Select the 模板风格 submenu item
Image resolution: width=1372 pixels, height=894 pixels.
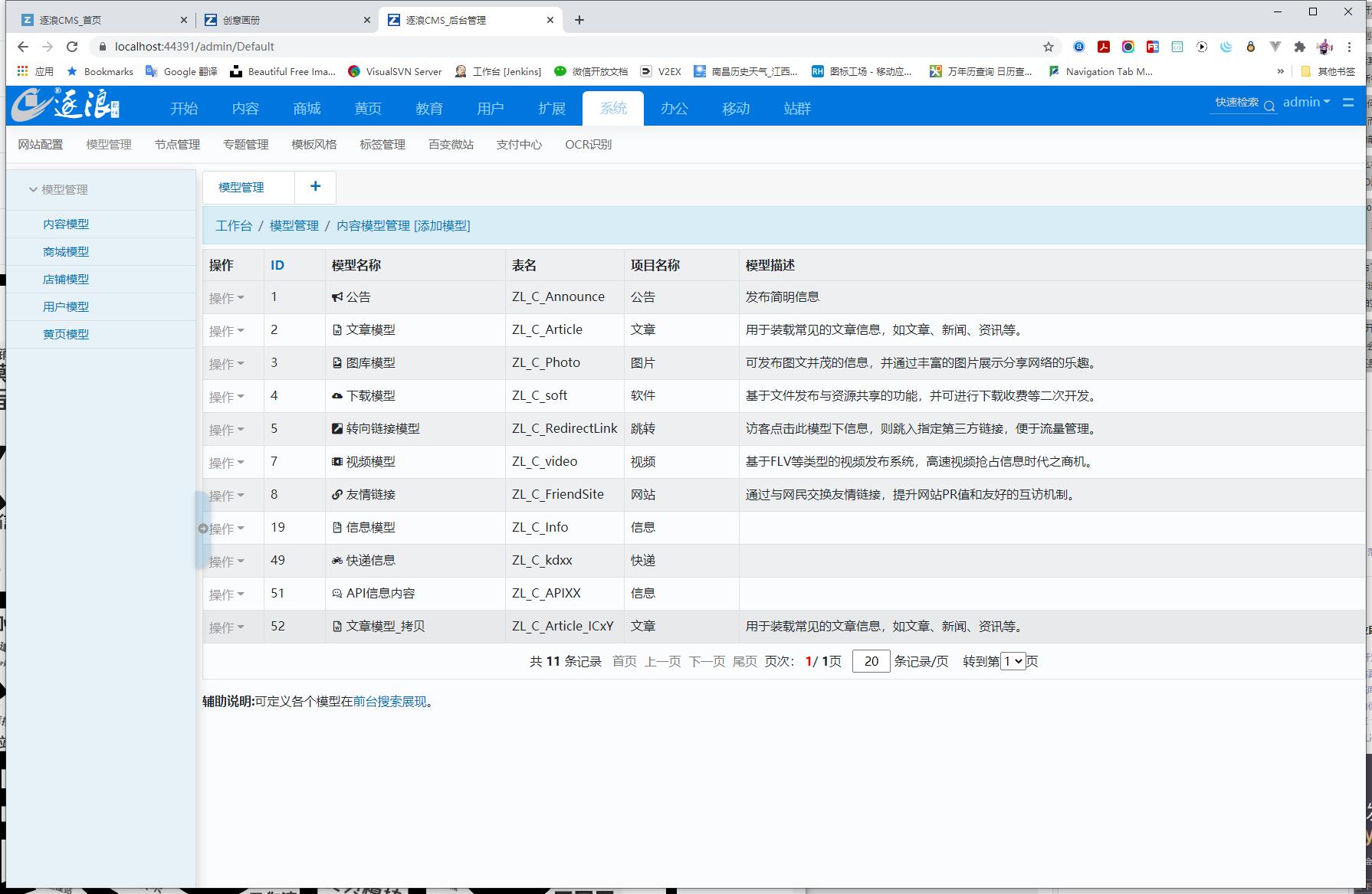click(x=314, y=144)
